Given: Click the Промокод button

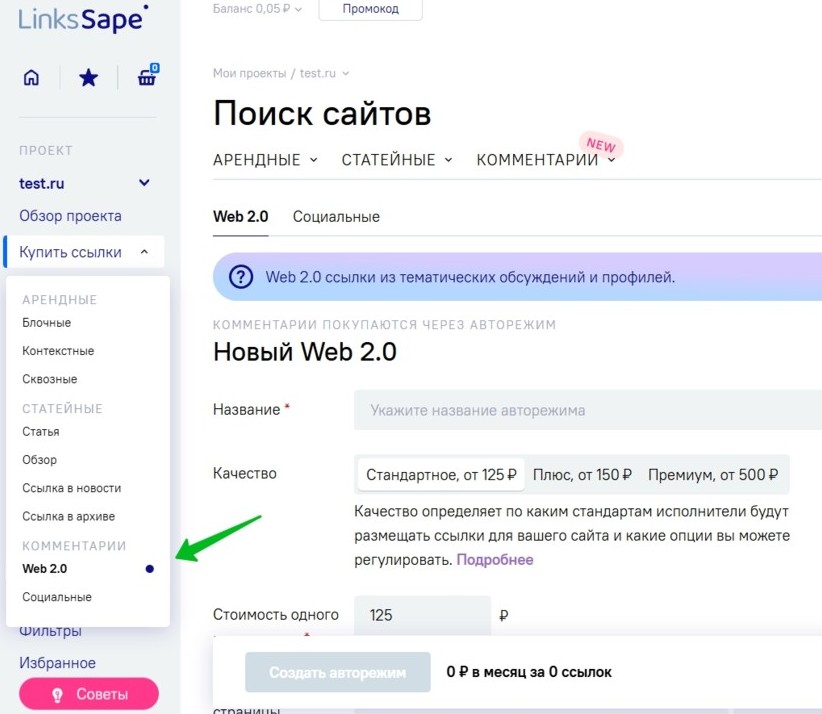Looking at the screenshot, I should coord(371,9).
